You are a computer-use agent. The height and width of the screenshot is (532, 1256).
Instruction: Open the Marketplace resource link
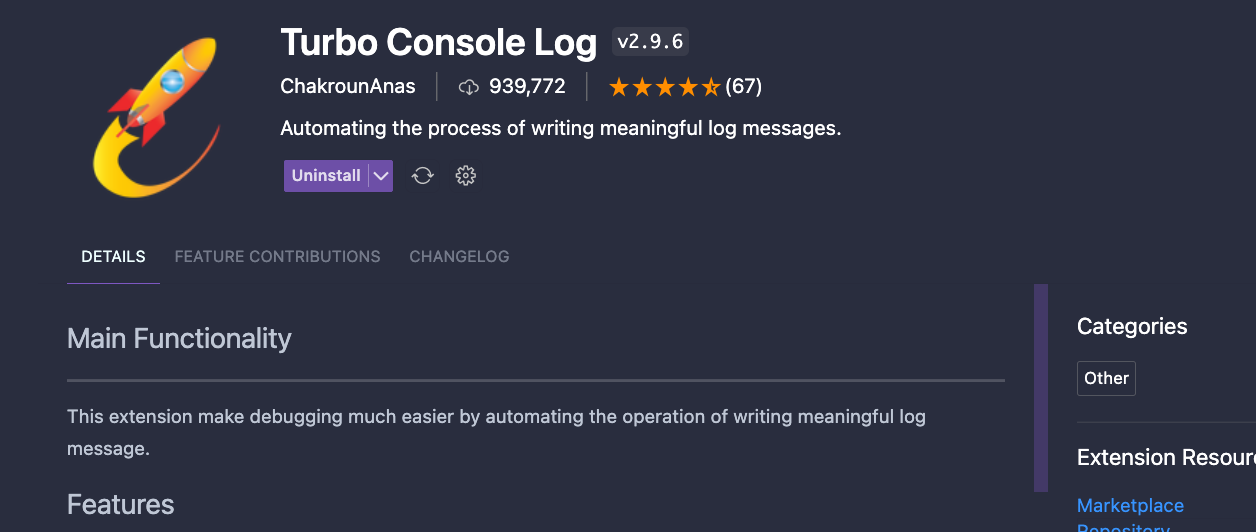[x=1130, y=506]
